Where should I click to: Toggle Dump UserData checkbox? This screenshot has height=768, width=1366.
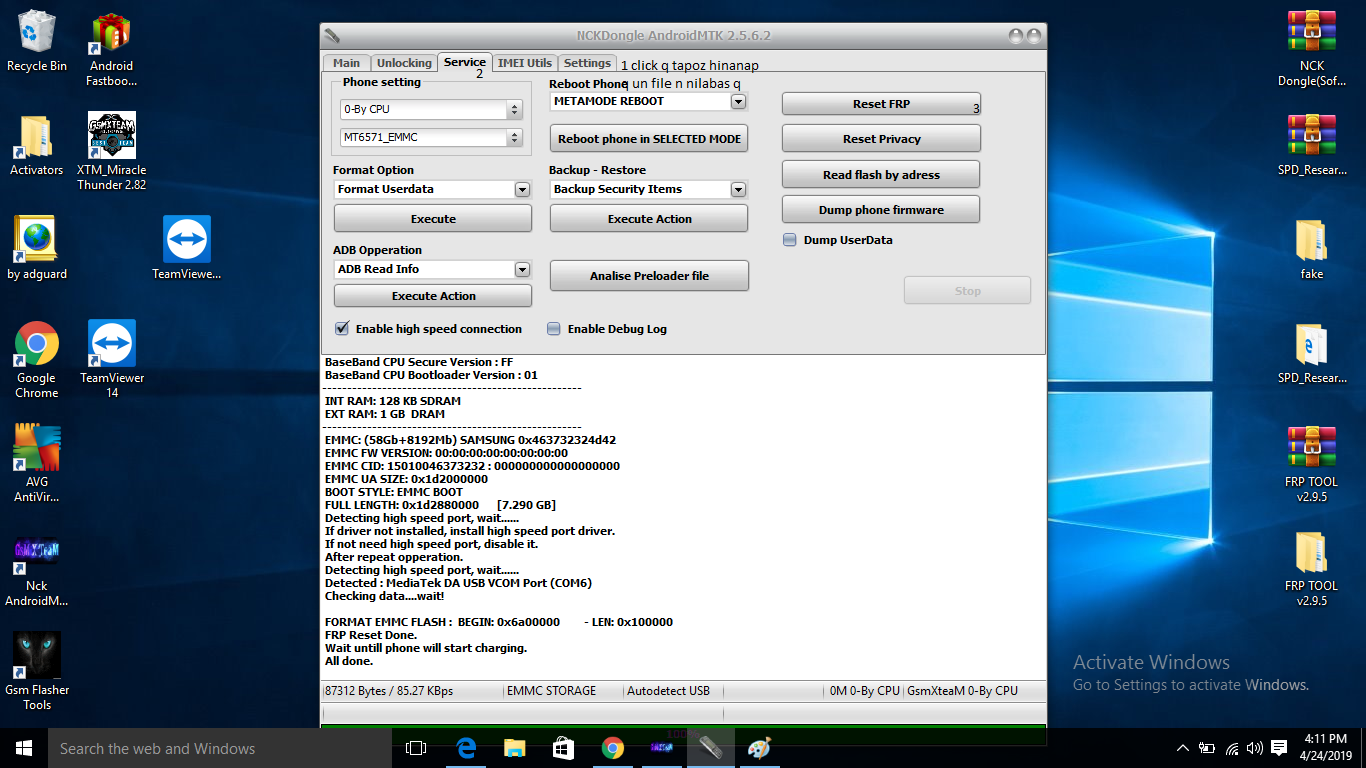790,240
